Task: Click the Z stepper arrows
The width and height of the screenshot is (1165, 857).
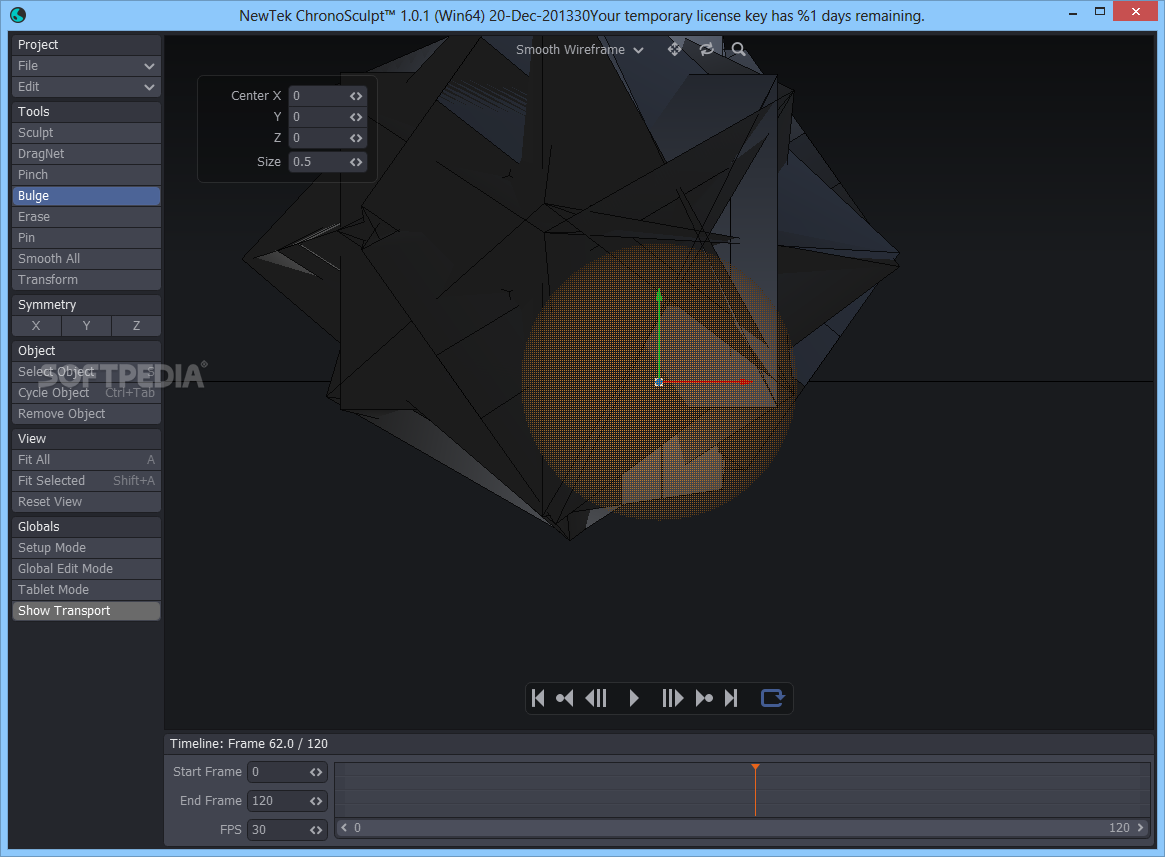Action: [x=357, y=138]
